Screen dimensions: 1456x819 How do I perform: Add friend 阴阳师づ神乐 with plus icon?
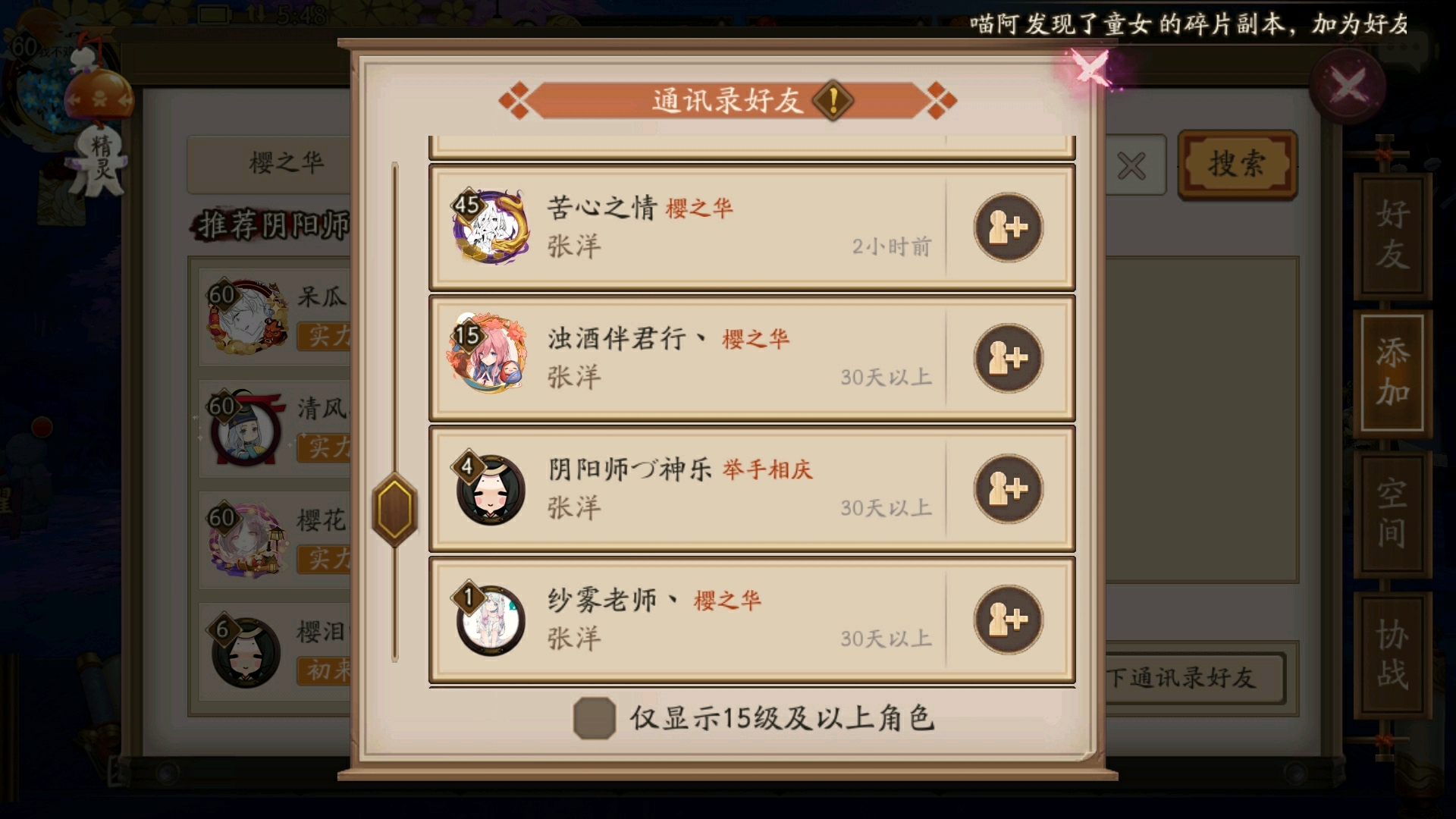coord(1008,489)
